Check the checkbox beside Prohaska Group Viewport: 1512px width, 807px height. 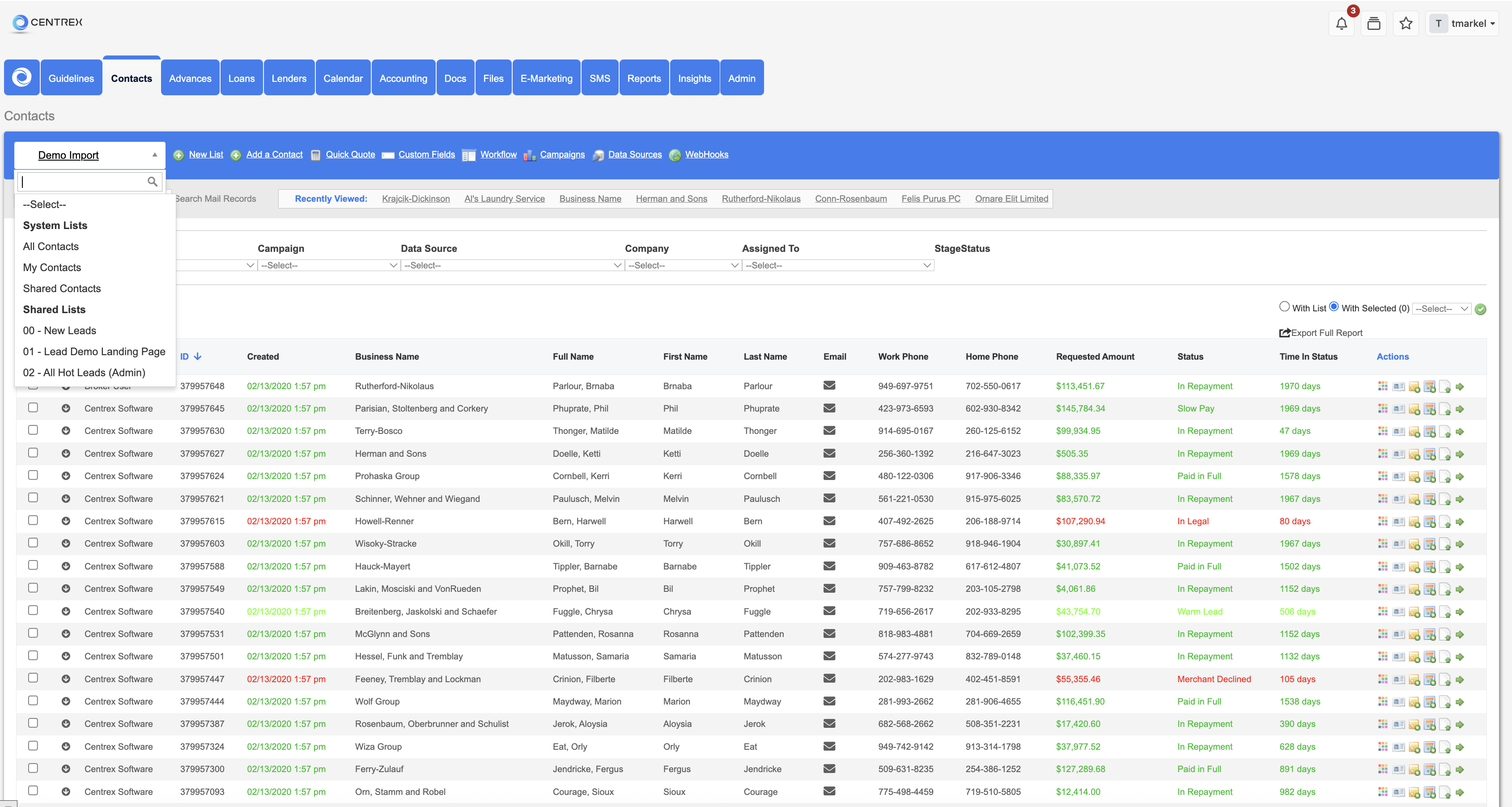tap(33, 476)
